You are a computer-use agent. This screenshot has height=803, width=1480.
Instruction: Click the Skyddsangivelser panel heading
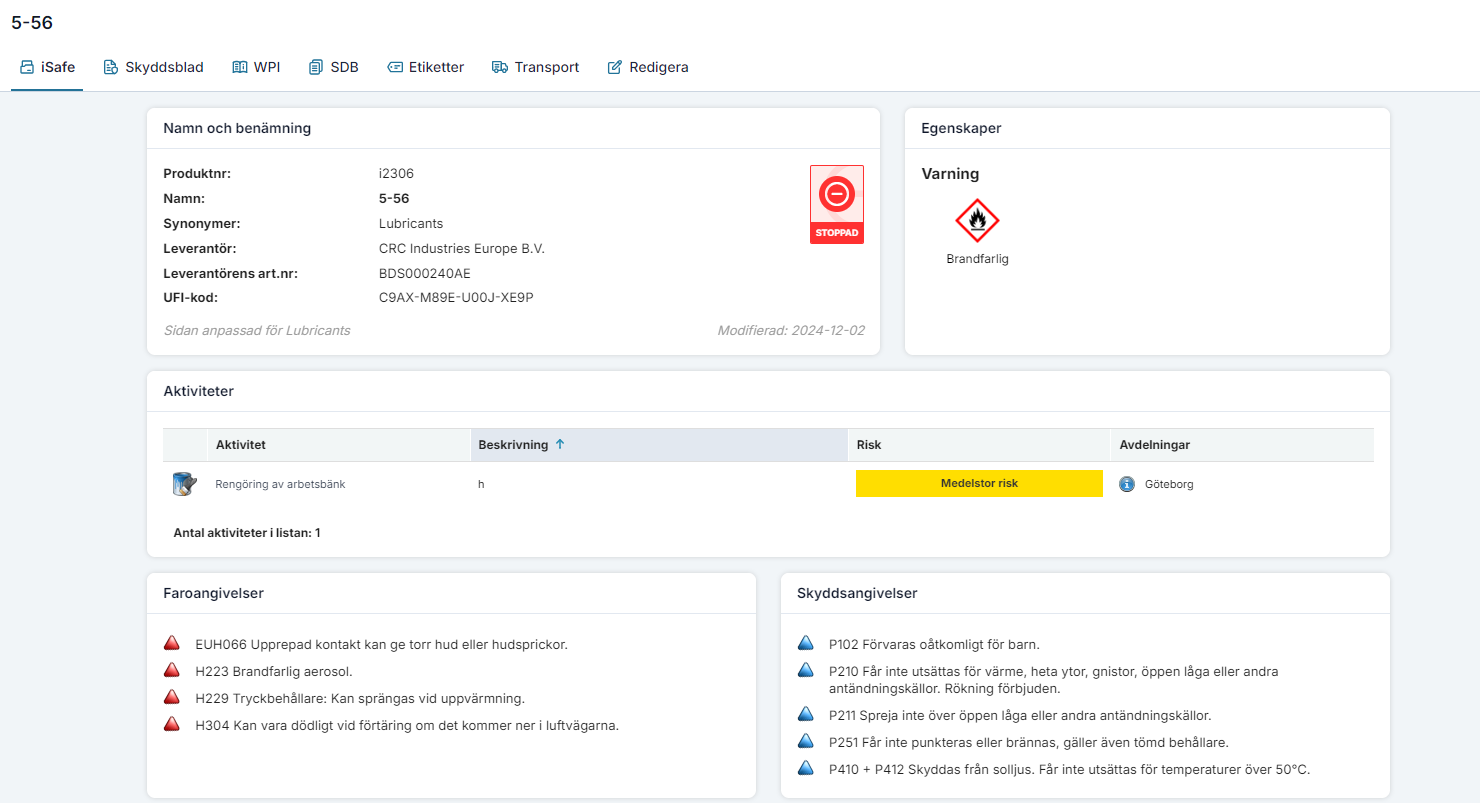click(x=857, y=593)
